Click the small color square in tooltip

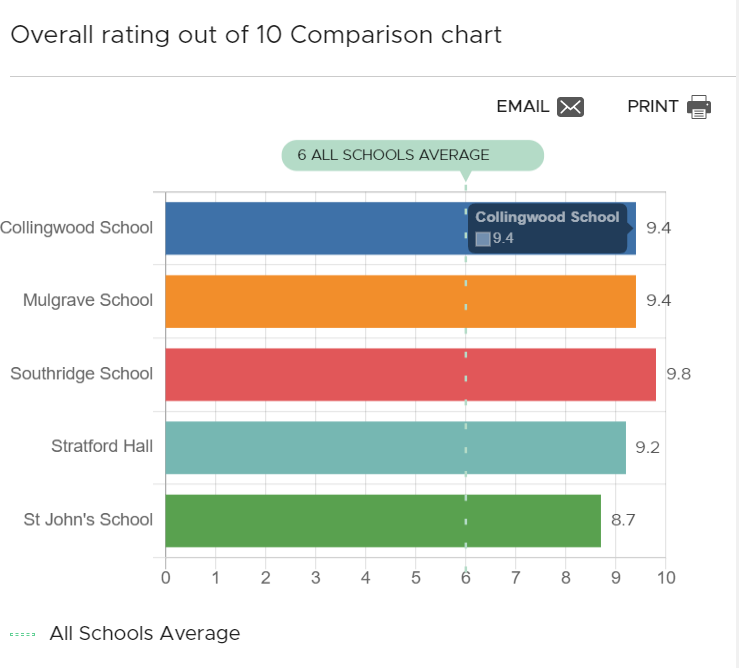click(x=483, y=238)
